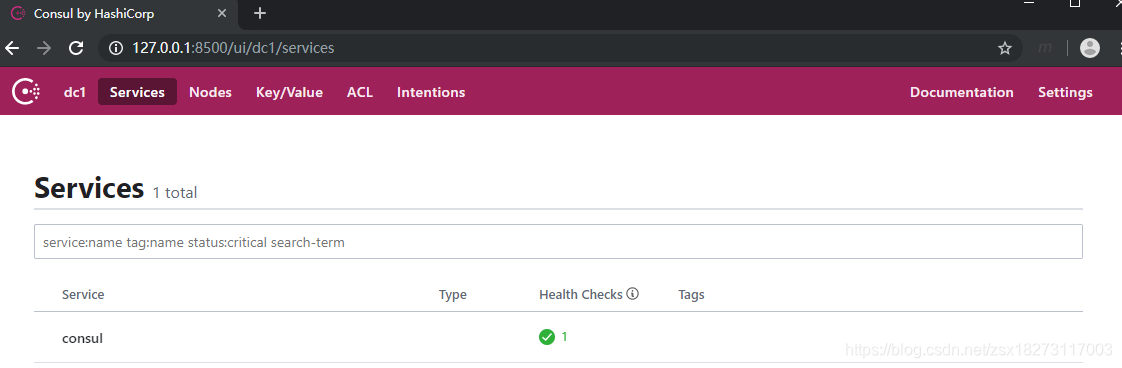Screen dimensions: 1122x368
Task: Open the Key/Value nav tab
Action: click(289, 92)
